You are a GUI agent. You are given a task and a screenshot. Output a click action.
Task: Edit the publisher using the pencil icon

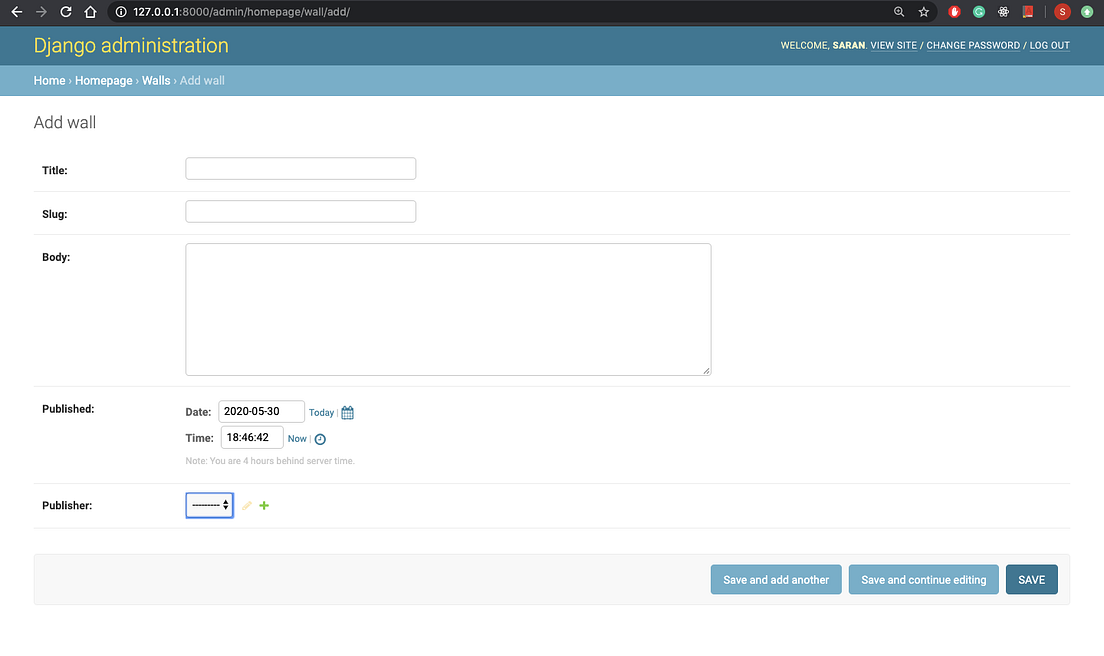pyautogui.click(x=245, y=505)
